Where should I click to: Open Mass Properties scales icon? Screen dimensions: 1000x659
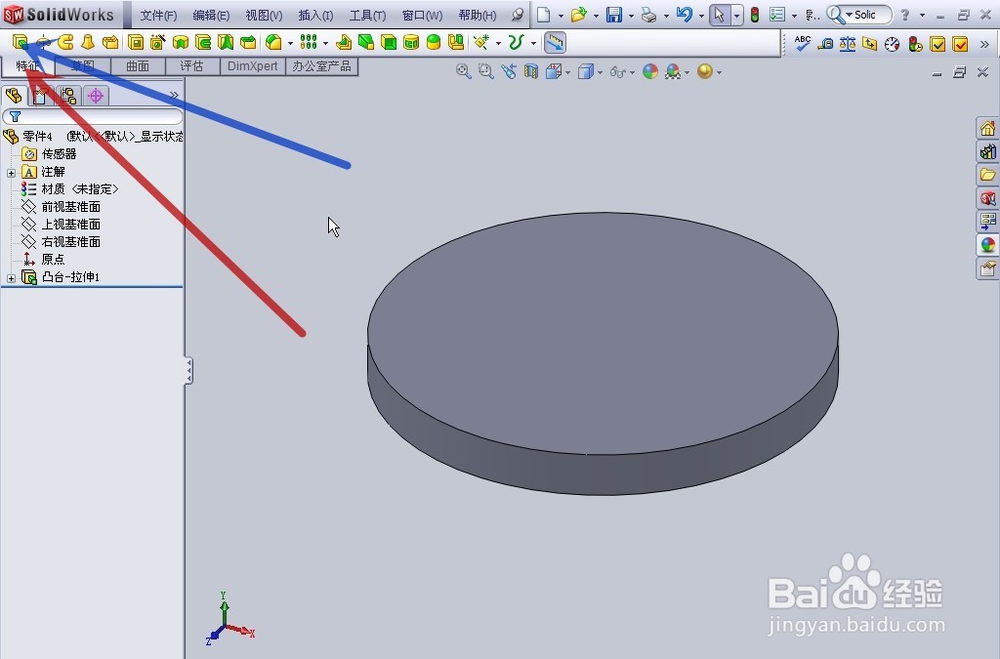(847, 43)
